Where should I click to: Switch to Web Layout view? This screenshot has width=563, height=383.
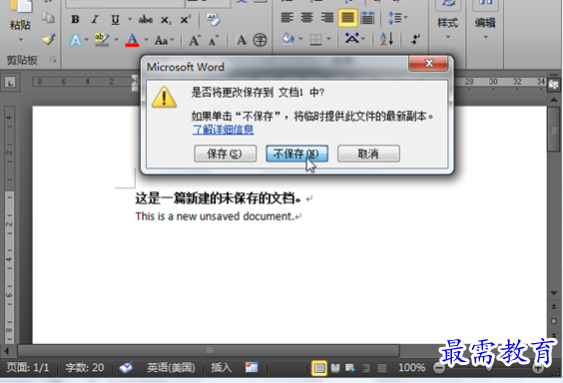coord(350,368)
